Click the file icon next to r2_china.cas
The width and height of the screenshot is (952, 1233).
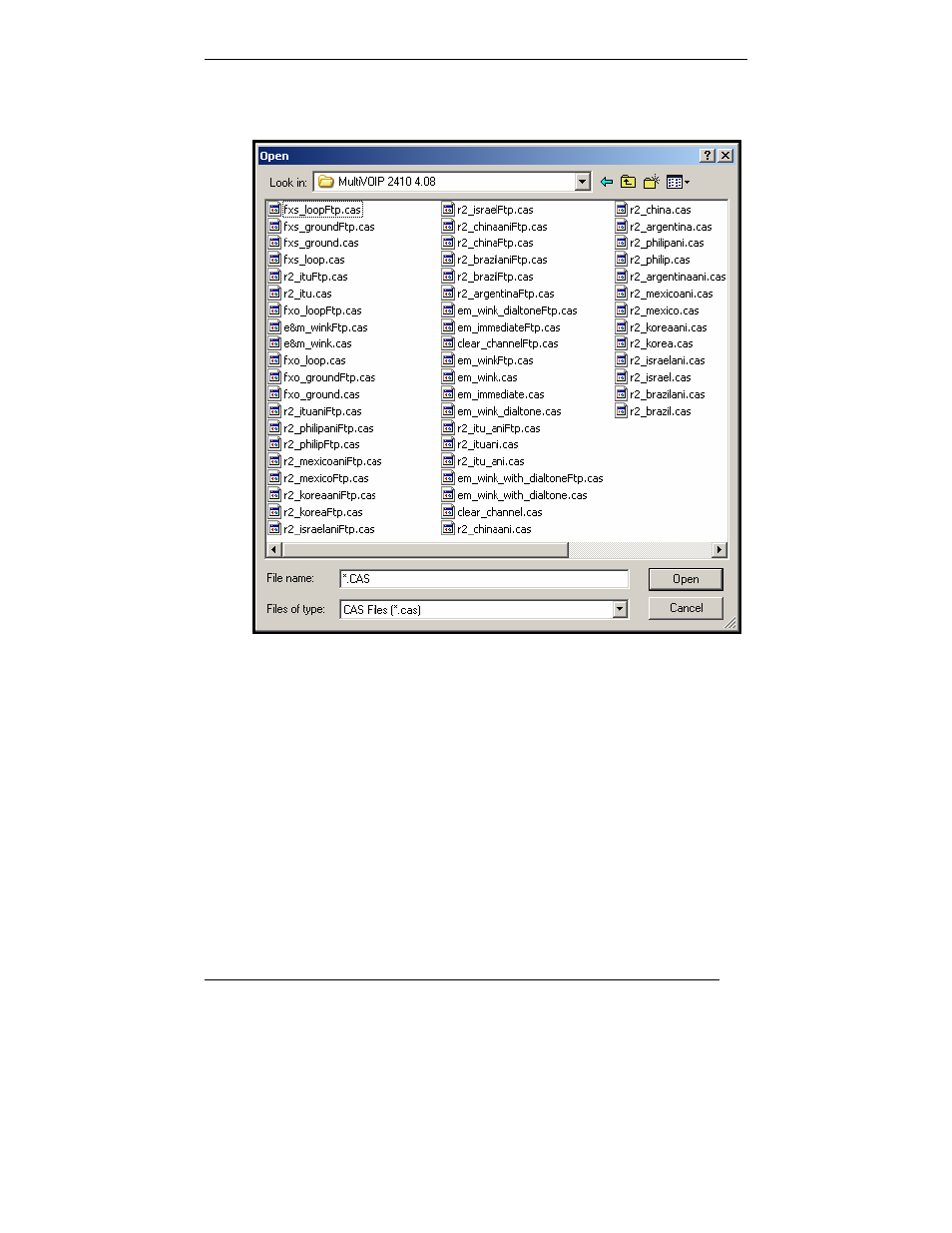tap(621, 210)
